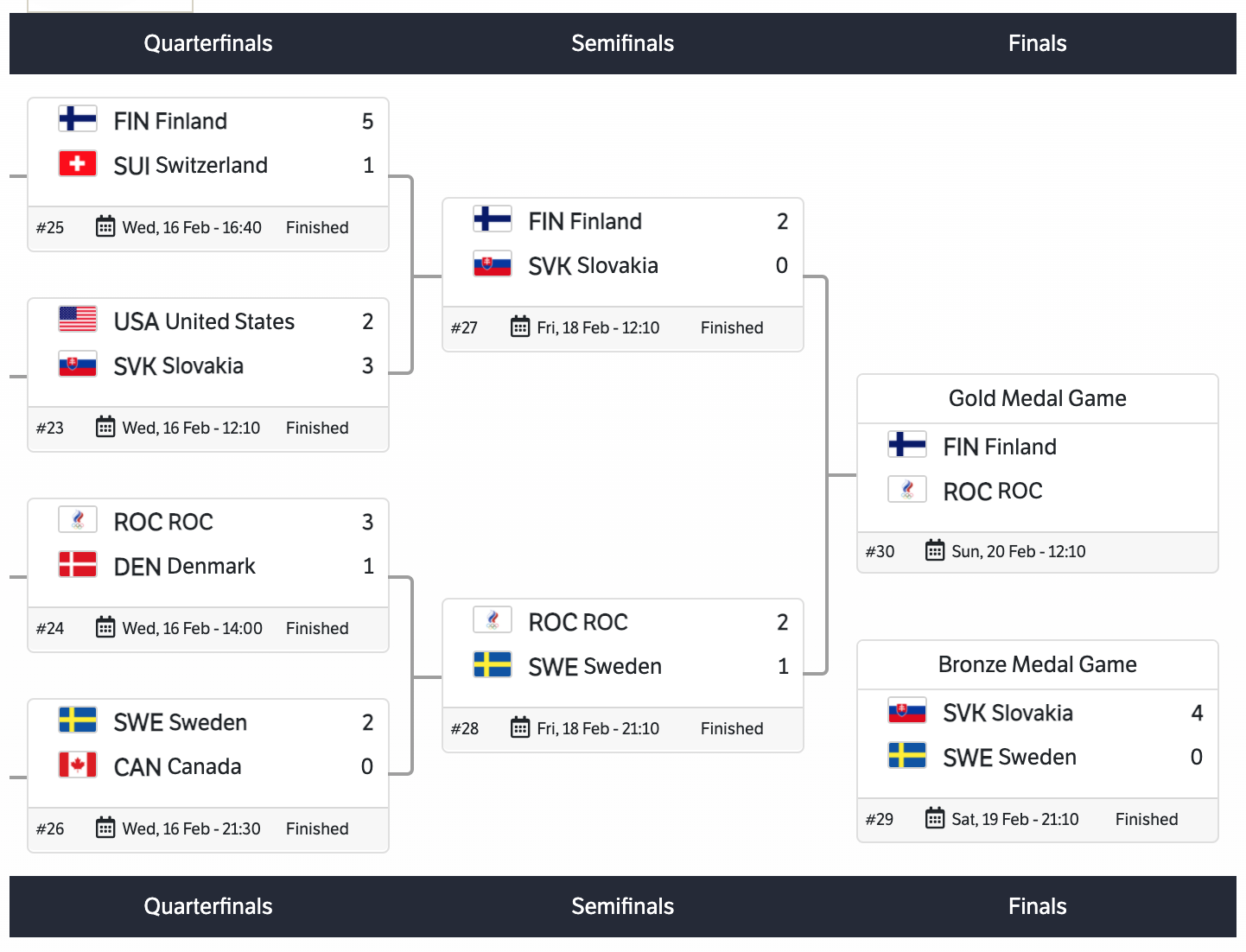The image size is (1246, 952).
Task: Open FIN Finland in the Gold Medal Game
Action: click(1000, 447)
